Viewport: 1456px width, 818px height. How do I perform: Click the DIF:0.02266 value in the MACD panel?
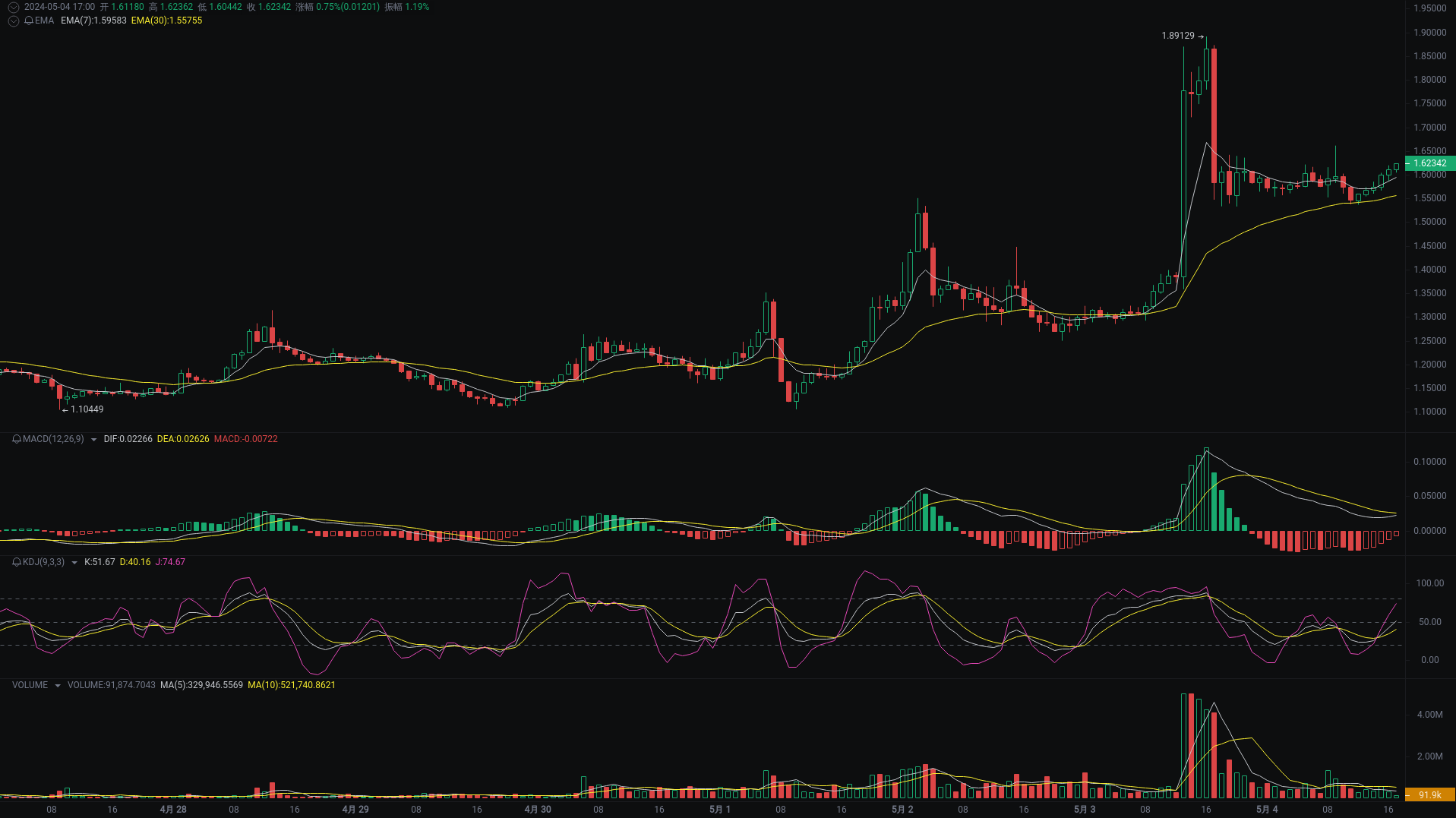point(128,439)
